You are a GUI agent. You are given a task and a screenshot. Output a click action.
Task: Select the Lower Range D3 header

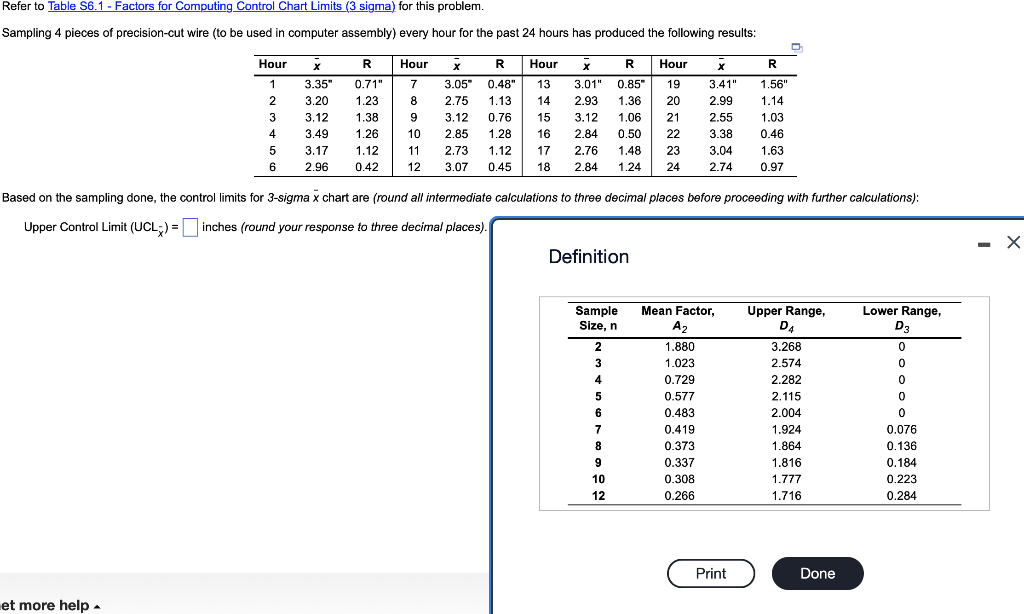pos(903,317)
